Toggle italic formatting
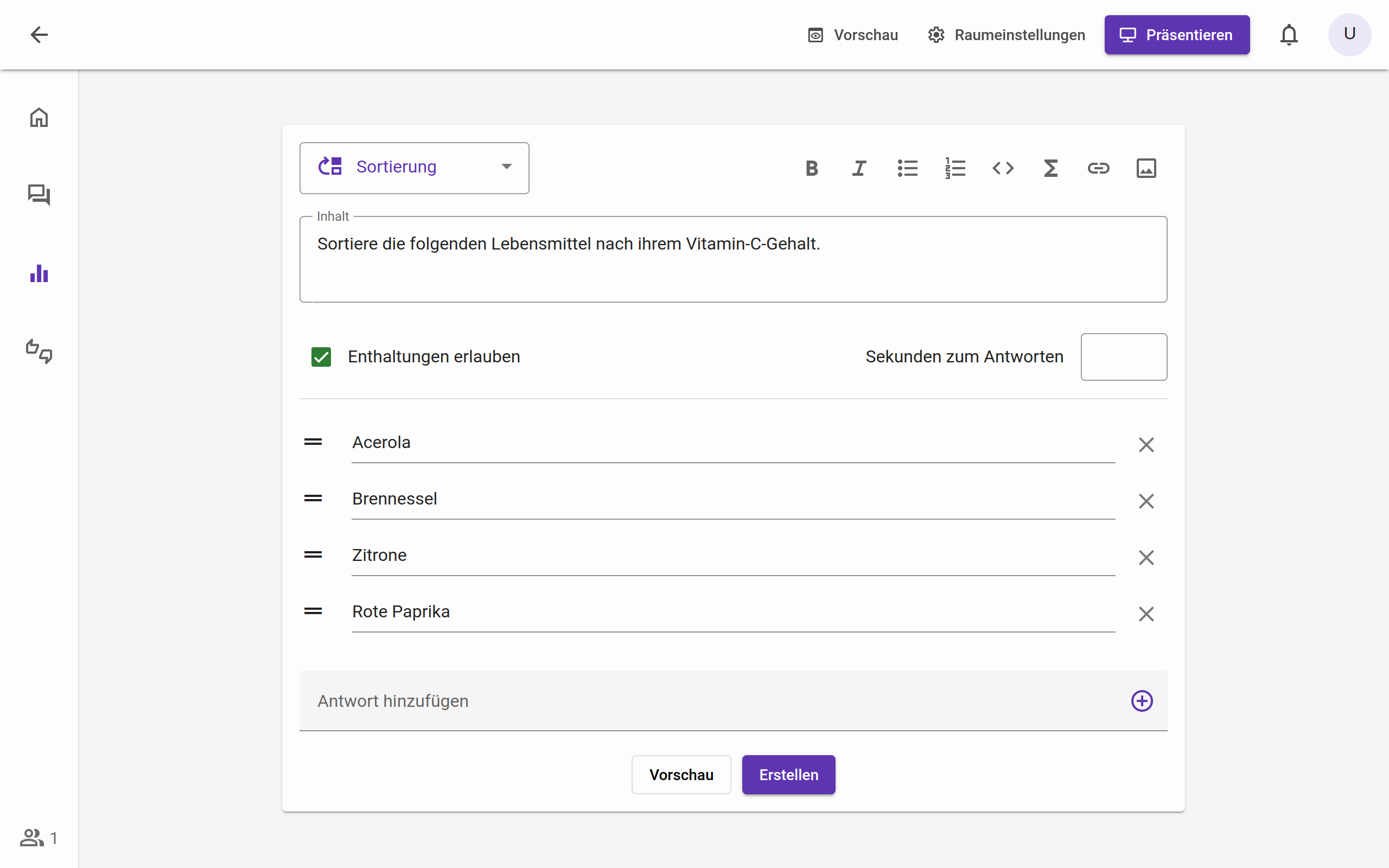1389x868 pixels. coord(859,168)
